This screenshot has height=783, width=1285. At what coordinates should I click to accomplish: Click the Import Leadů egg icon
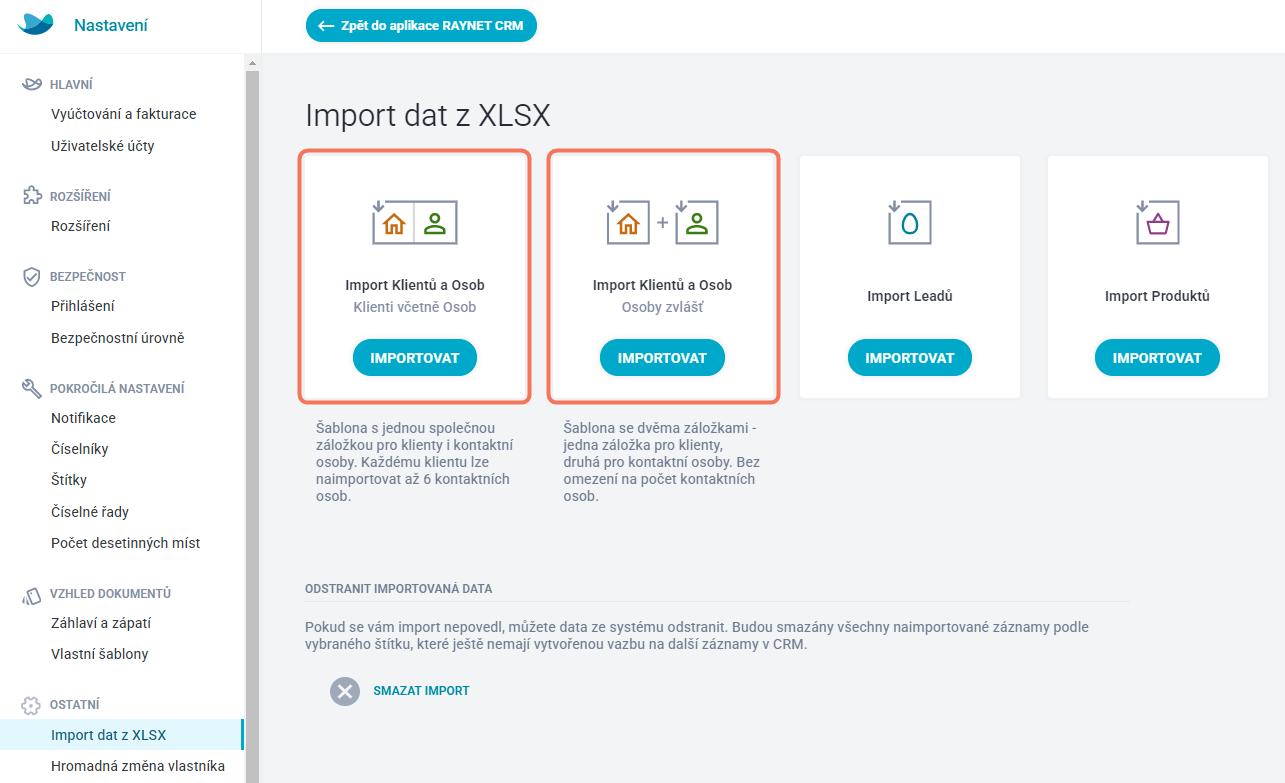pos(909,222)
